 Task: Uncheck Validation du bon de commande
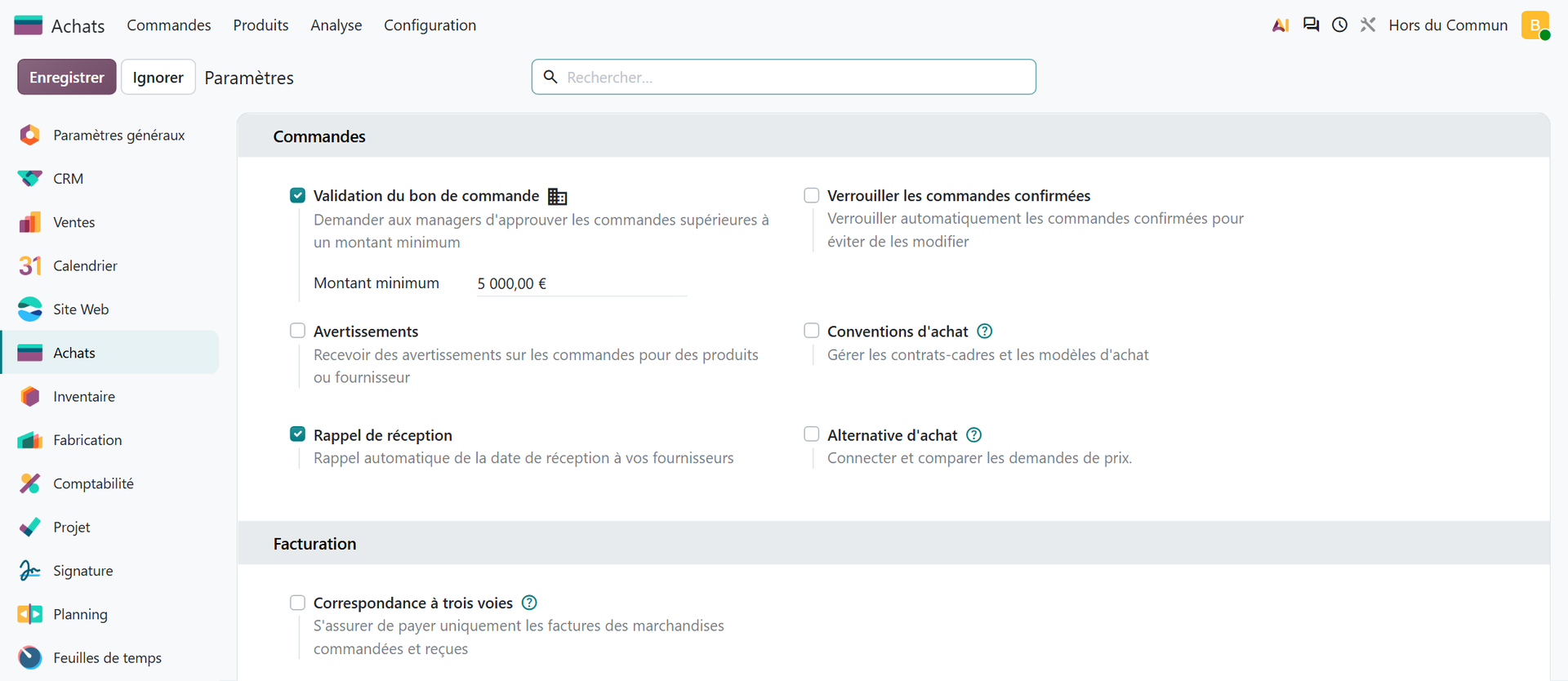(x=297, y=195)
